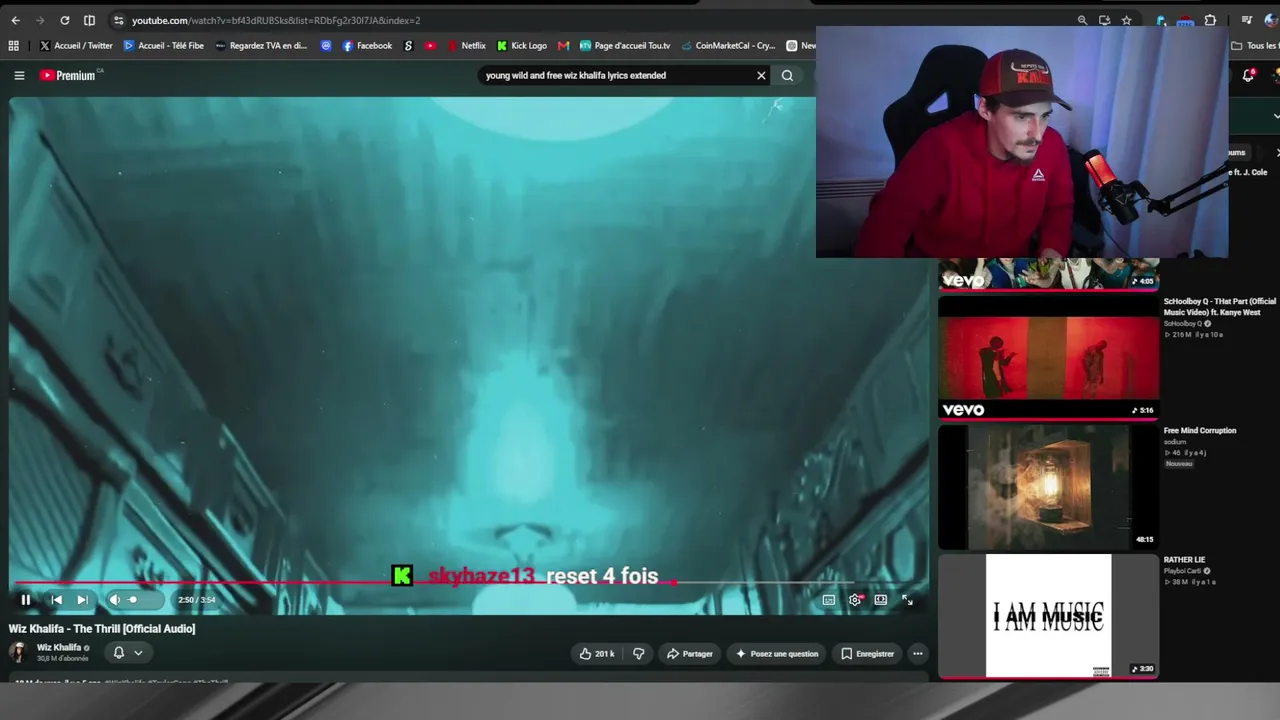
Task: Open the I AM MUSIC album thumbnail
Action: (x=1048, y=616)
